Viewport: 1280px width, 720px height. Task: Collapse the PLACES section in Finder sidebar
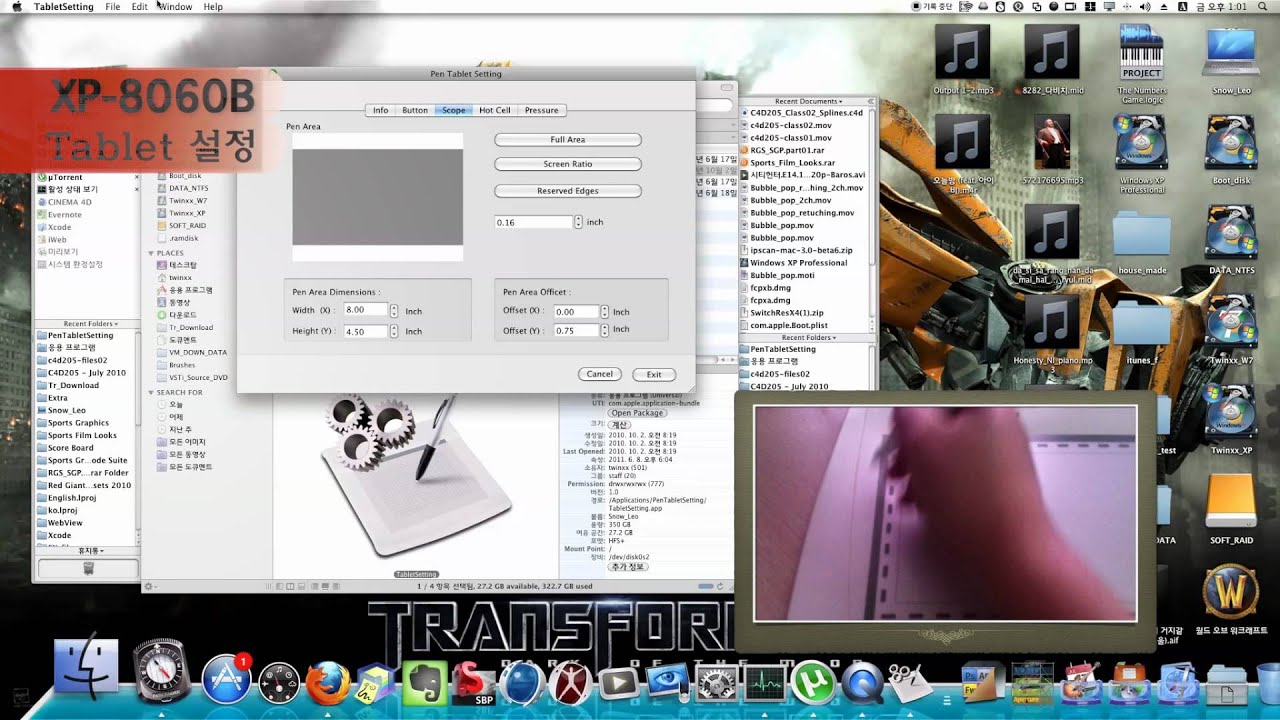(x=151, y=254)
